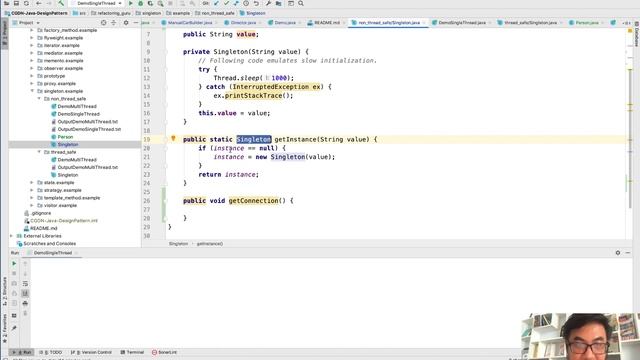640x360 pixels.
Task: Click the Synchronize refresh icon in toolbar
Action: click(27, 3)
